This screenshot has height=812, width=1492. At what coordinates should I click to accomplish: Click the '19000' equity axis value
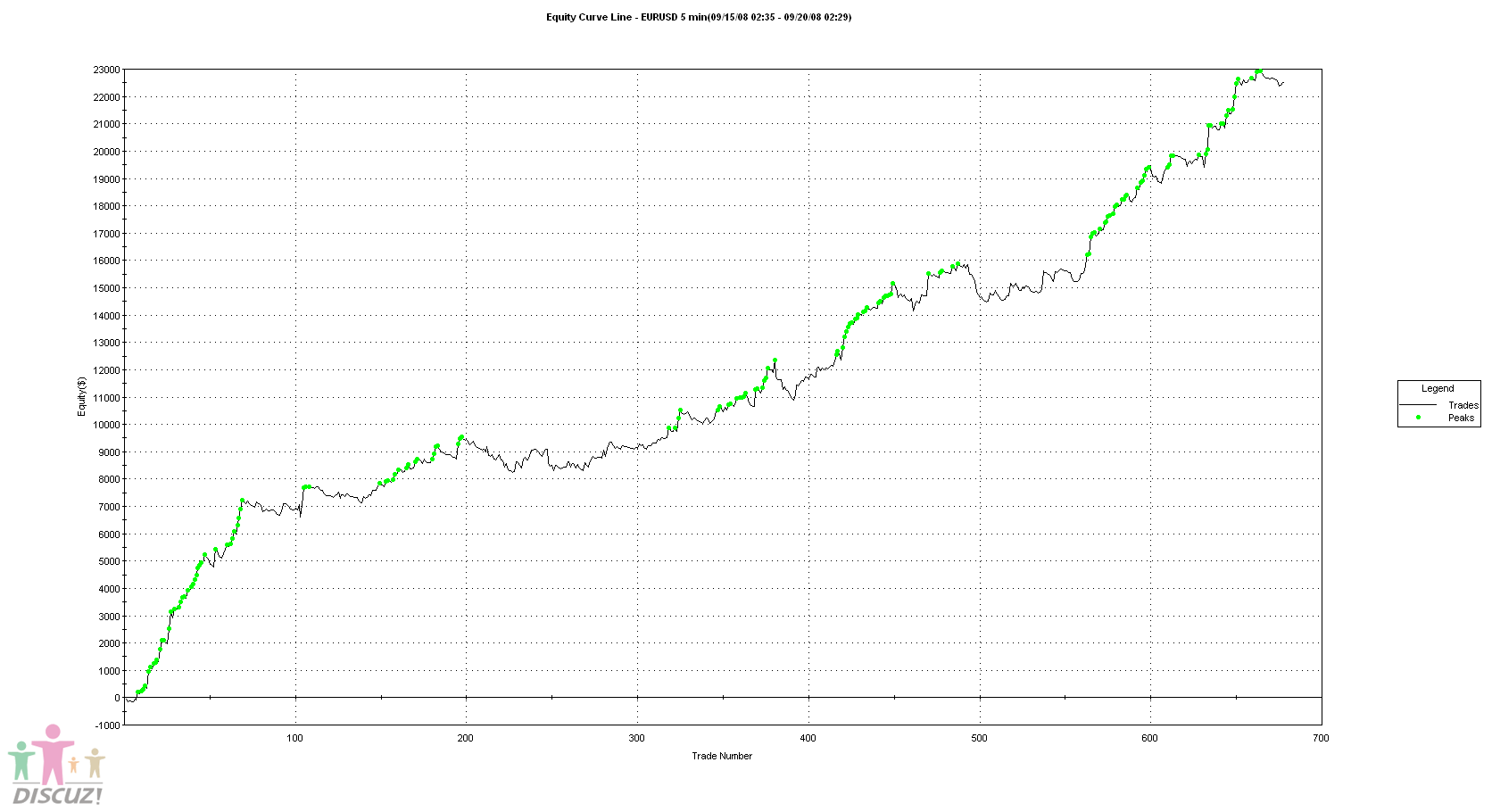(106, 179)
